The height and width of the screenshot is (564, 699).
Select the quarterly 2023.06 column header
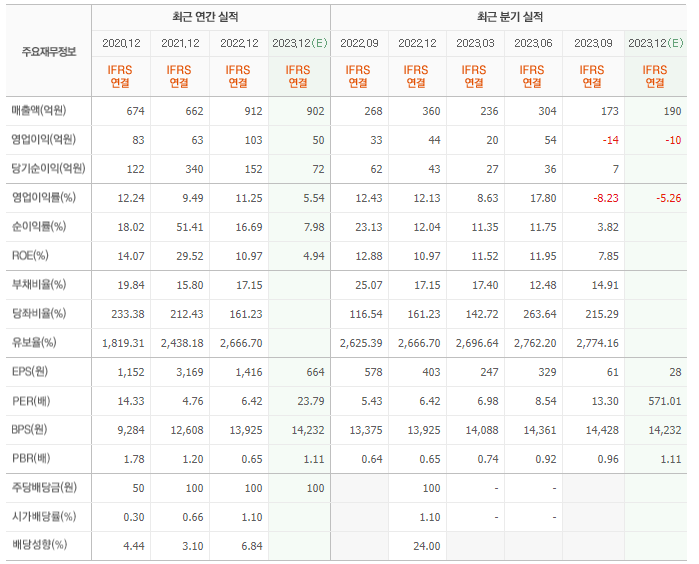[533, 43]
